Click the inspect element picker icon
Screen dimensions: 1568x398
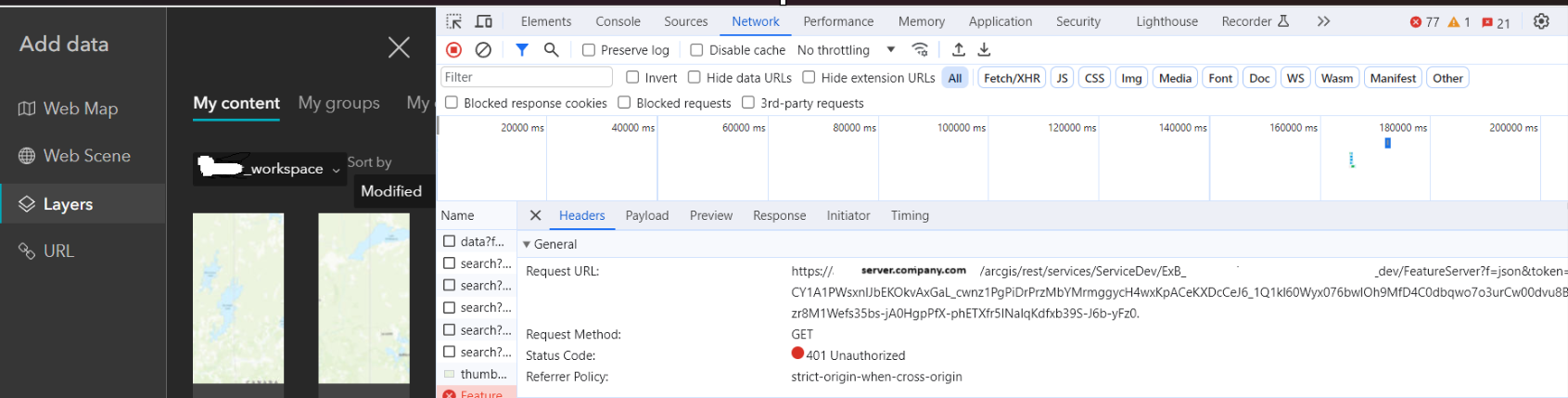tap(453, 21)
